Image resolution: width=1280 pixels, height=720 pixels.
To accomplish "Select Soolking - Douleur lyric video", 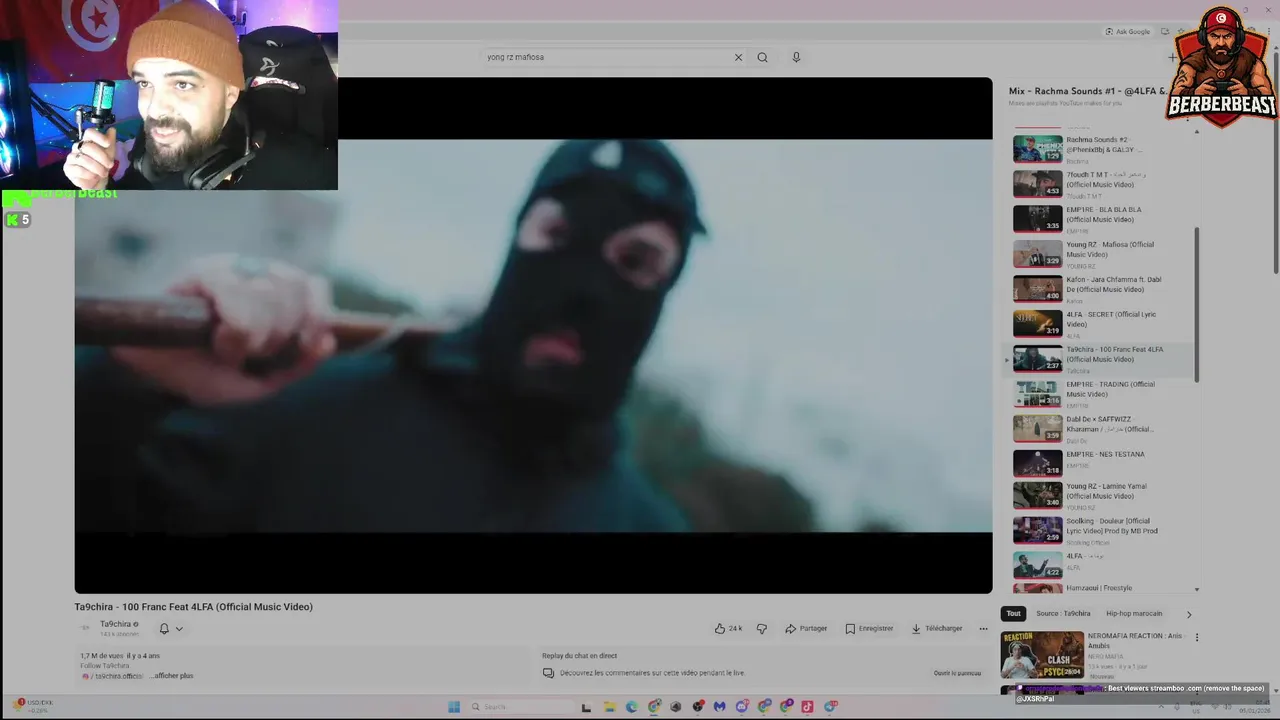I will pos(1098,530).
